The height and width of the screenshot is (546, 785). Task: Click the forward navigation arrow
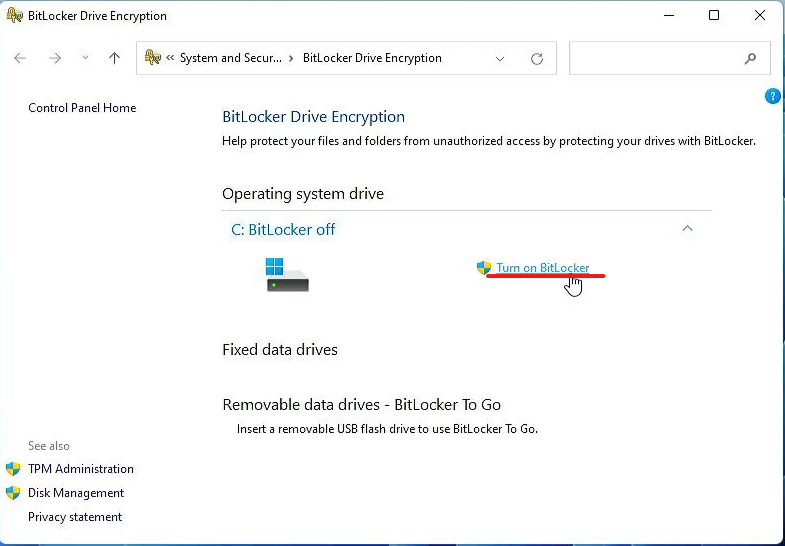[55, 58]
